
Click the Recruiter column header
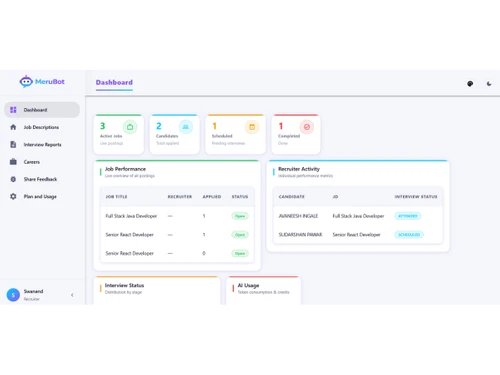click(180, 197)
